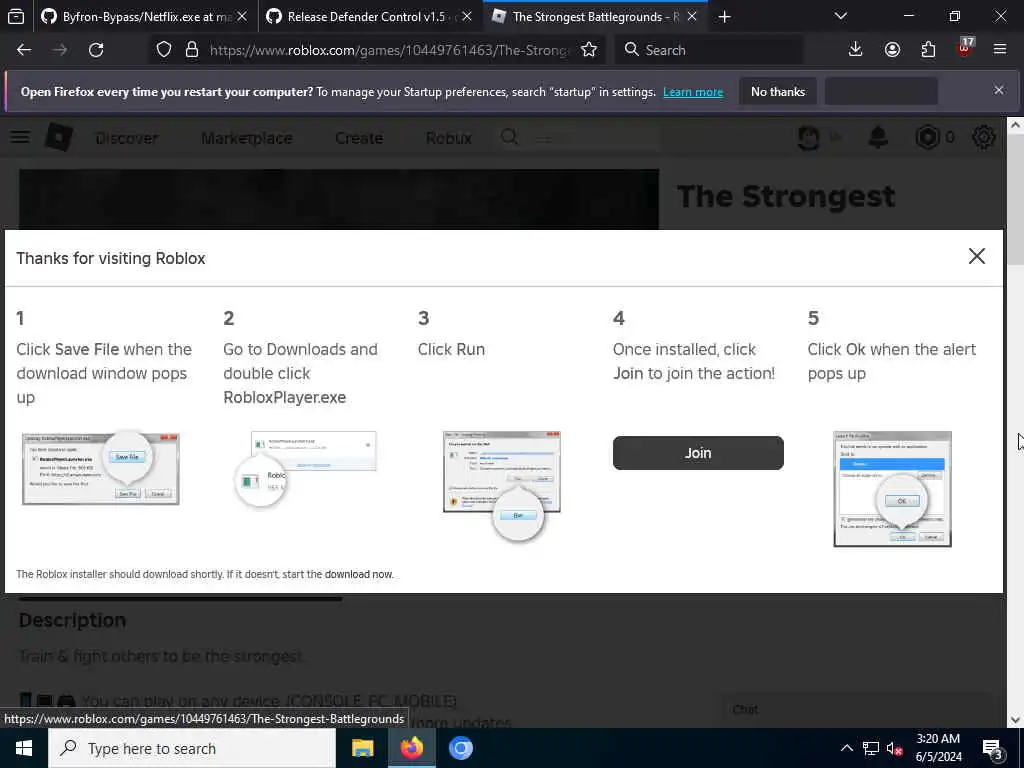1024x768 pixels.
Task: Open the Windows notification center
Action: [x=993, y=748]
